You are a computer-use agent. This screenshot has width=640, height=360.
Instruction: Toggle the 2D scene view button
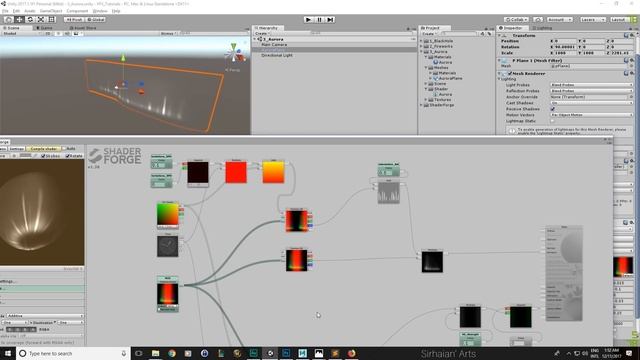point(48,33)
